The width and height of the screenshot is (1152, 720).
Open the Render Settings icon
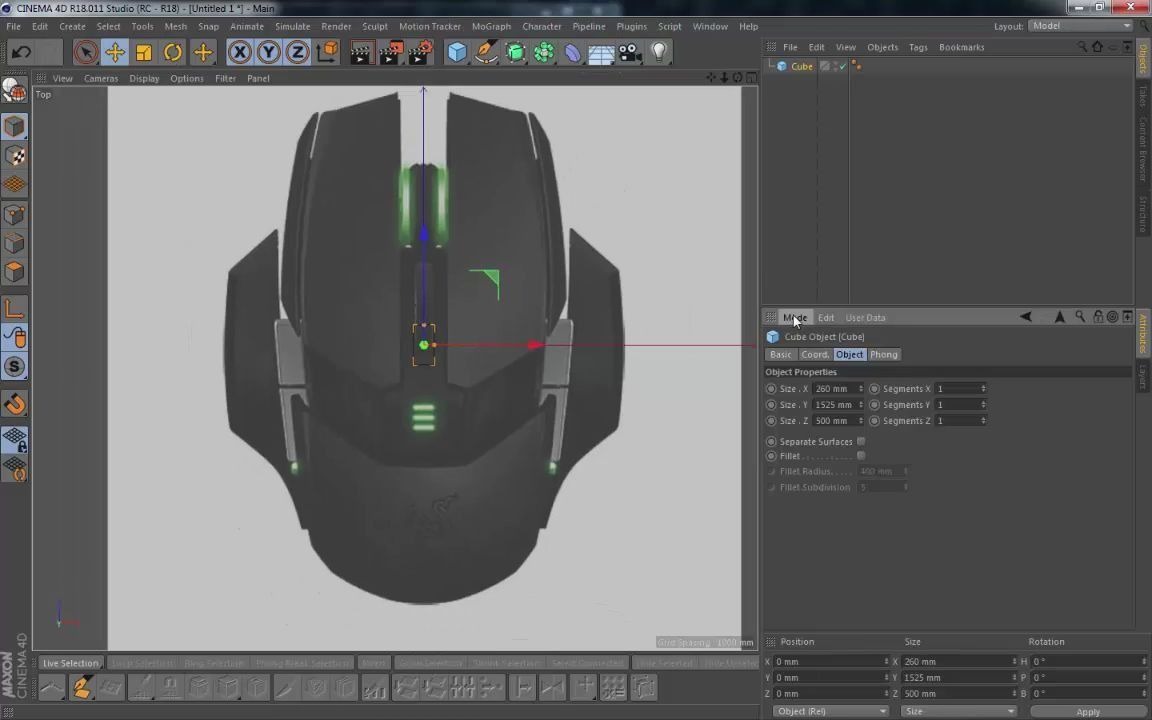pos(420,52)
